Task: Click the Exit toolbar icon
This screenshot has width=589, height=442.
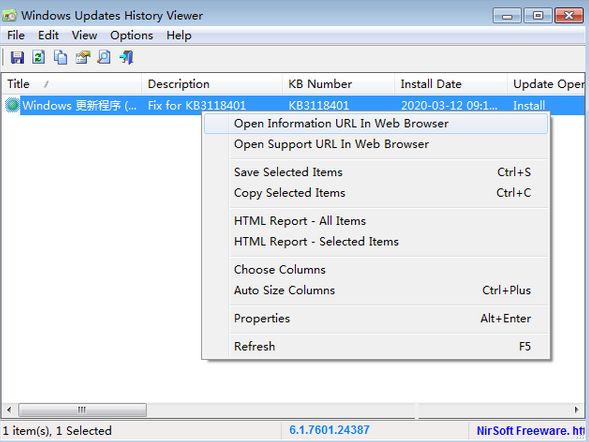Action: coord(127,57)
